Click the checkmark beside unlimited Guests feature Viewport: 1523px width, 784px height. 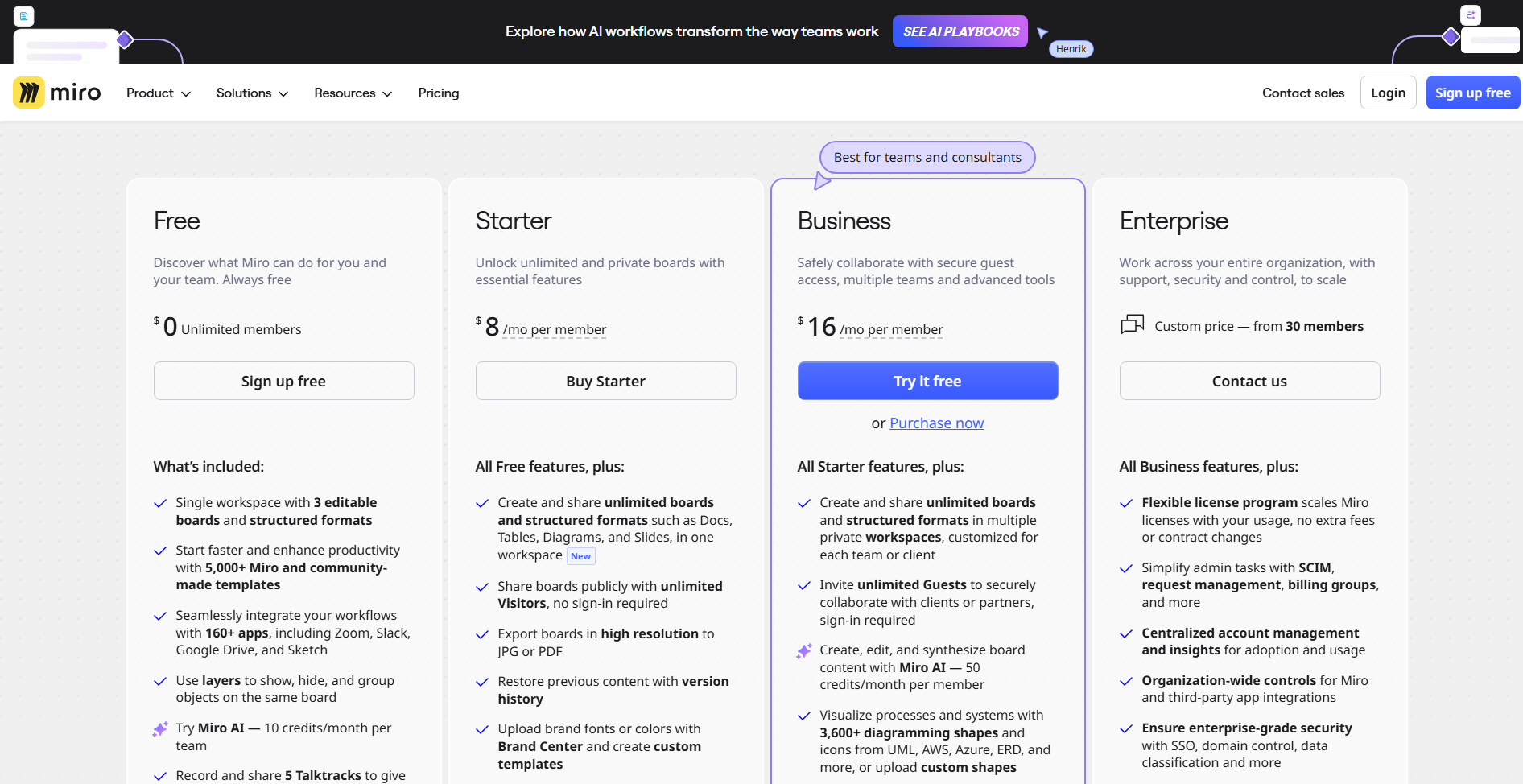point(803,585)
